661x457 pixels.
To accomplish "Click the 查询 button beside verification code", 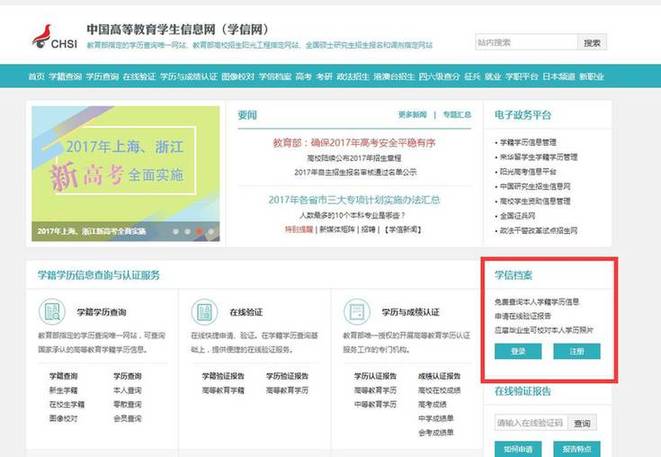I will pyautogui.click(x=582, y=423).
